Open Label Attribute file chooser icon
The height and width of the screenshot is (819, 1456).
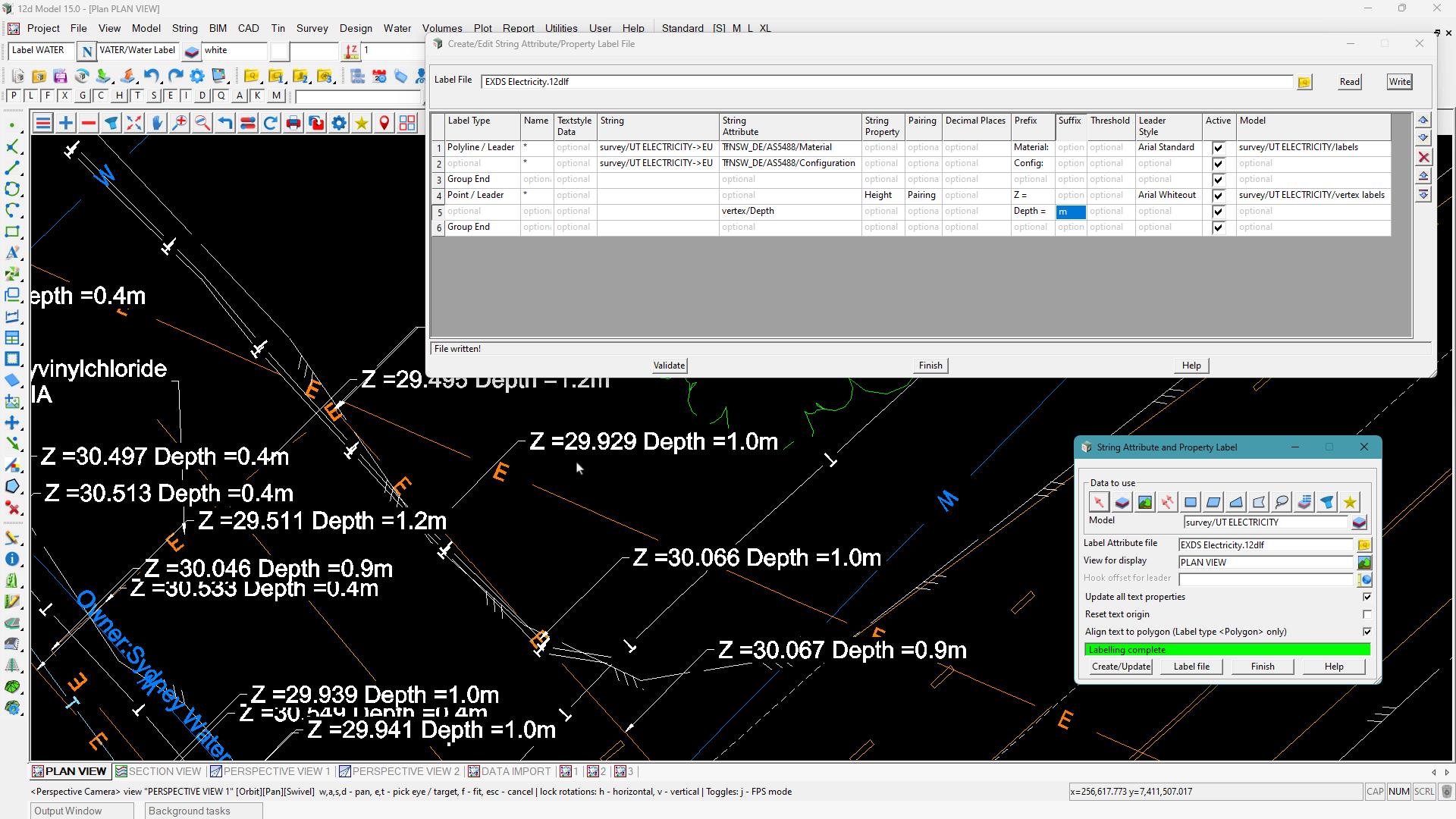pyautogui.click(x=1363, y=545)
